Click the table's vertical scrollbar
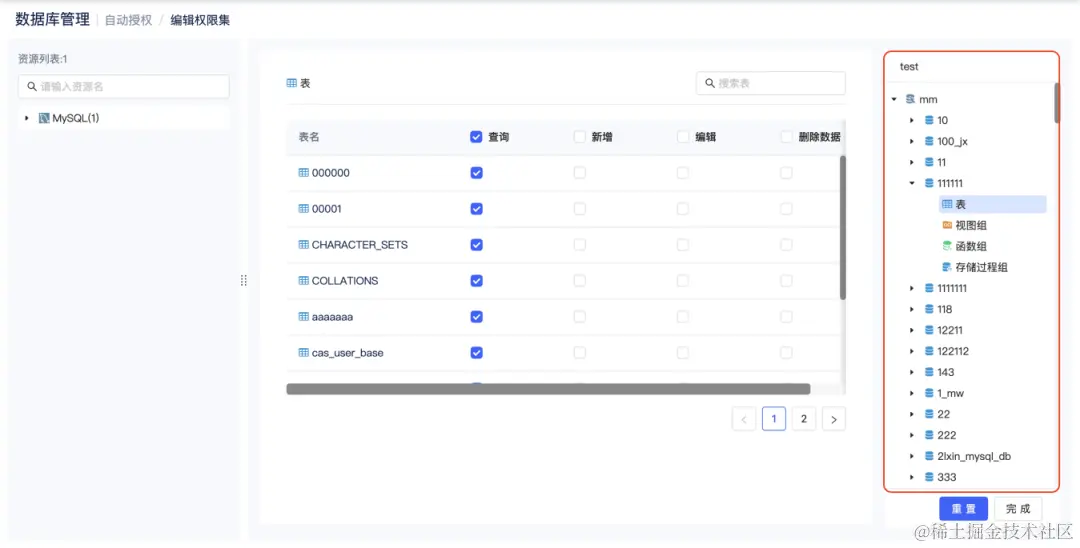Screen dimensions: 1080x548 point(843,227)
